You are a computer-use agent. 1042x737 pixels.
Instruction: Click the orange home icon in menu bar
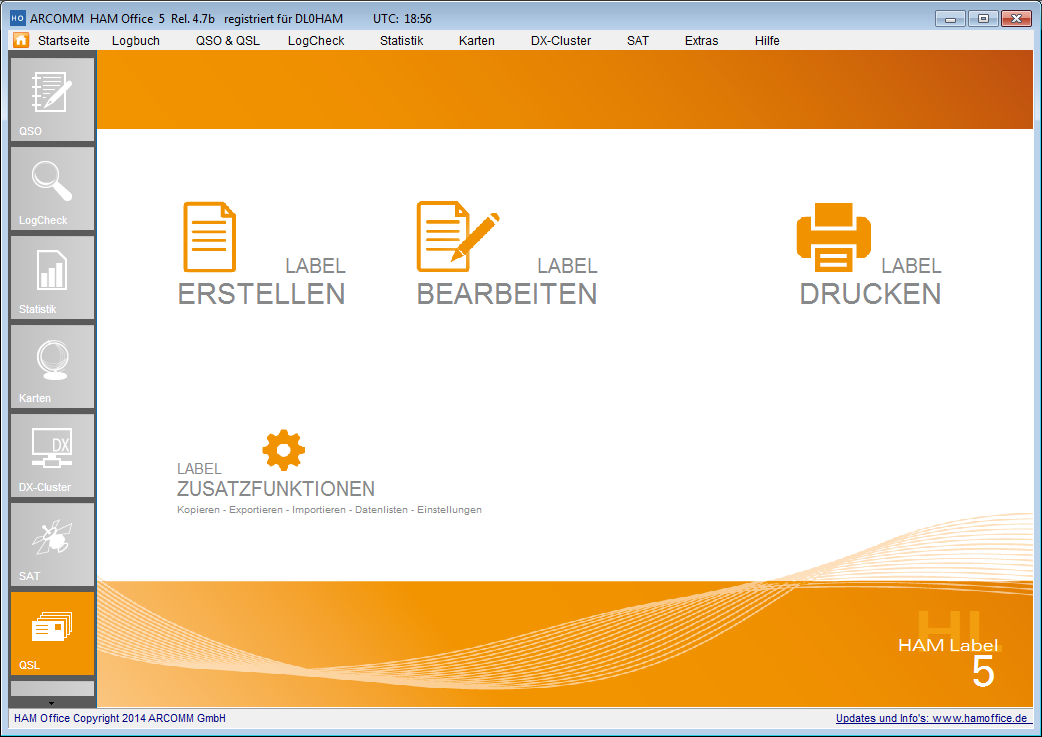click(21, 40)
